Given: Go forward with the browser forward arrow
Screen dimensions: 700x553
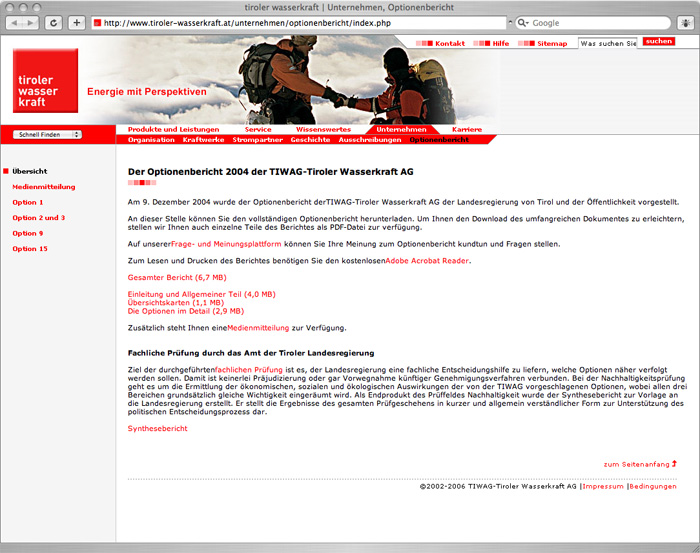Looking at the screenshot, I should point(30,23).
